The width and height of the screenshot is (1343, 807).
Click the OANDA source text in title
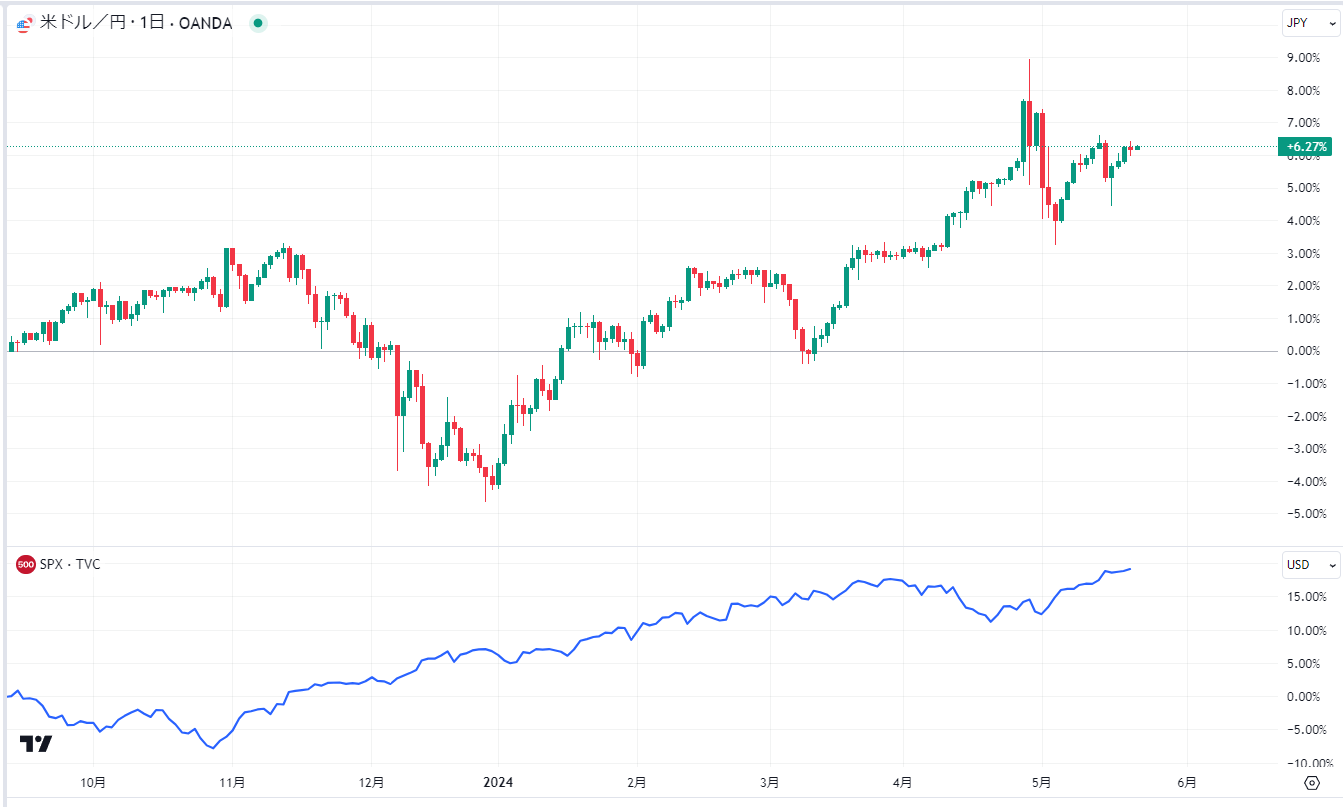pyautogui.click(x=205, y=24)
